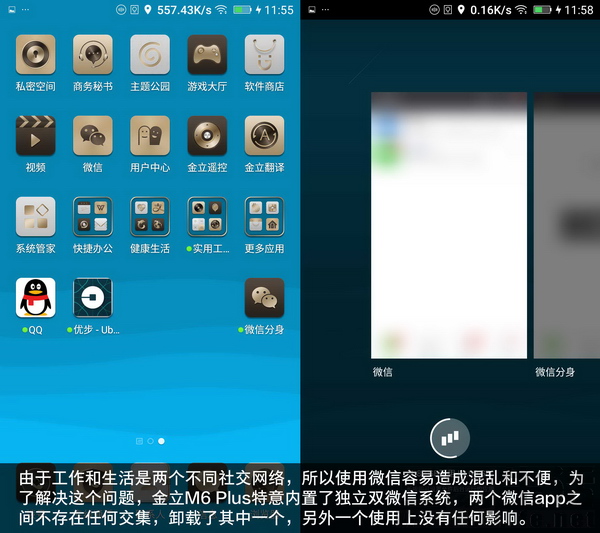
Task: Tap the clean memory button in recents
Action: pyautogui.click(x=450, y=438)
